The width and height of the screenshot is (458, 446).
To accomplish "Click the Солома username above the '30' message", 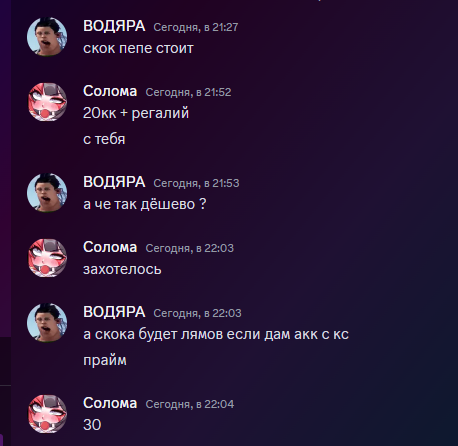I will coord(110,403).
